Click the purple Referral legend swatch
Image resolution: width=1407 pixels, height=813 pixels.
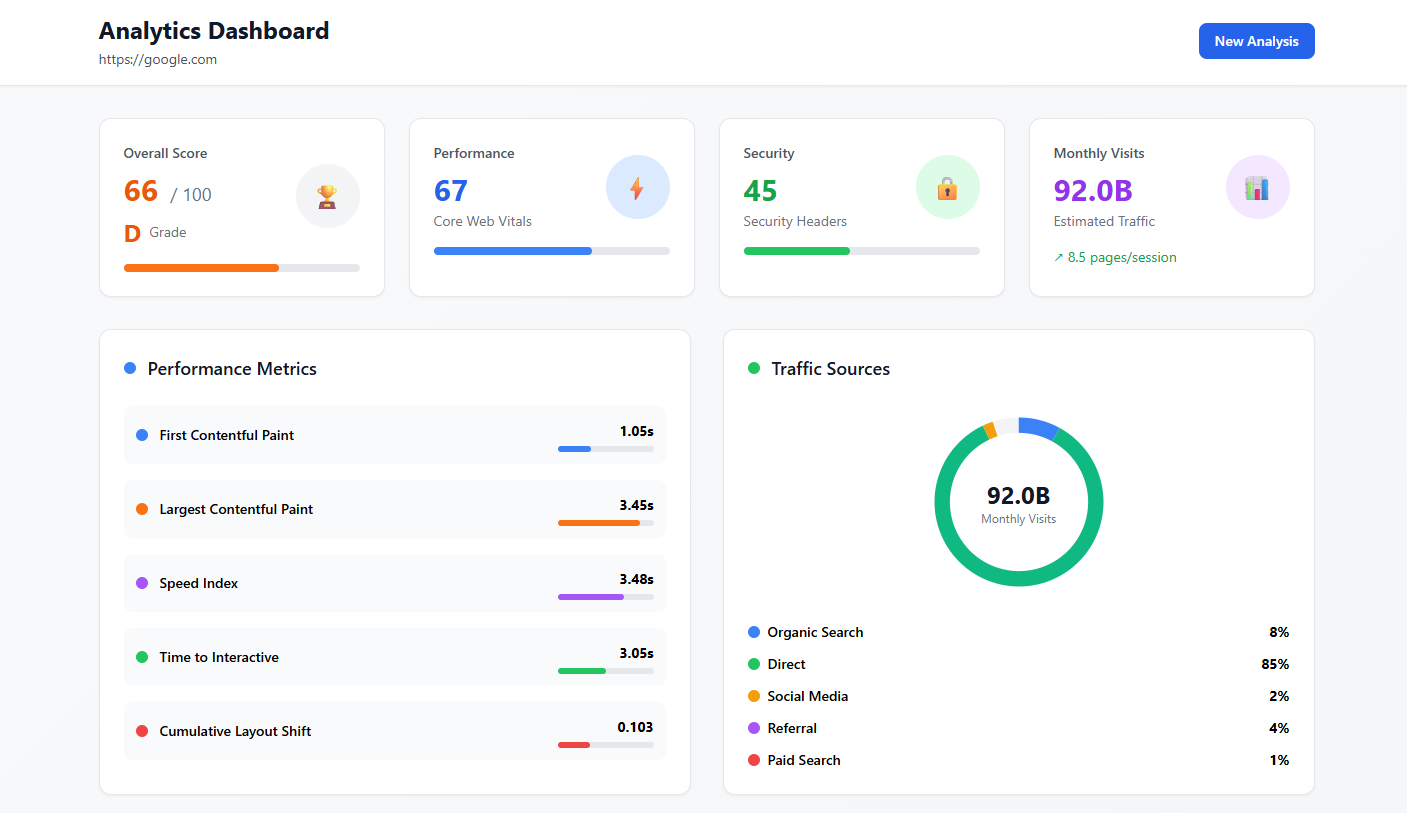click(754, 728)
